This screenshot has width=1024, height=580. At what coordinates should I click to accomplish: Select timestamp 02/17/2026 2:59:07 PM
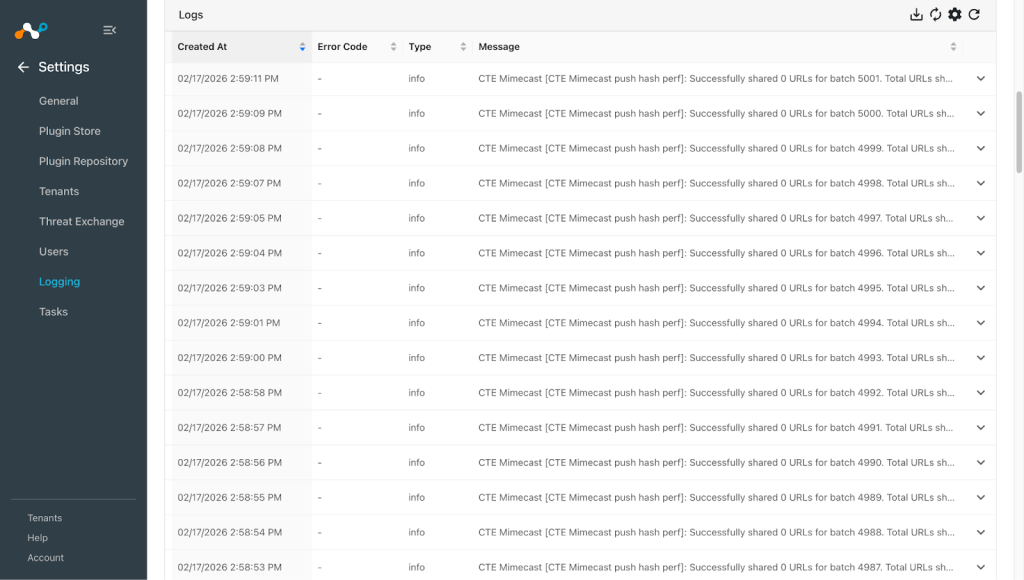tap(229, 184)
